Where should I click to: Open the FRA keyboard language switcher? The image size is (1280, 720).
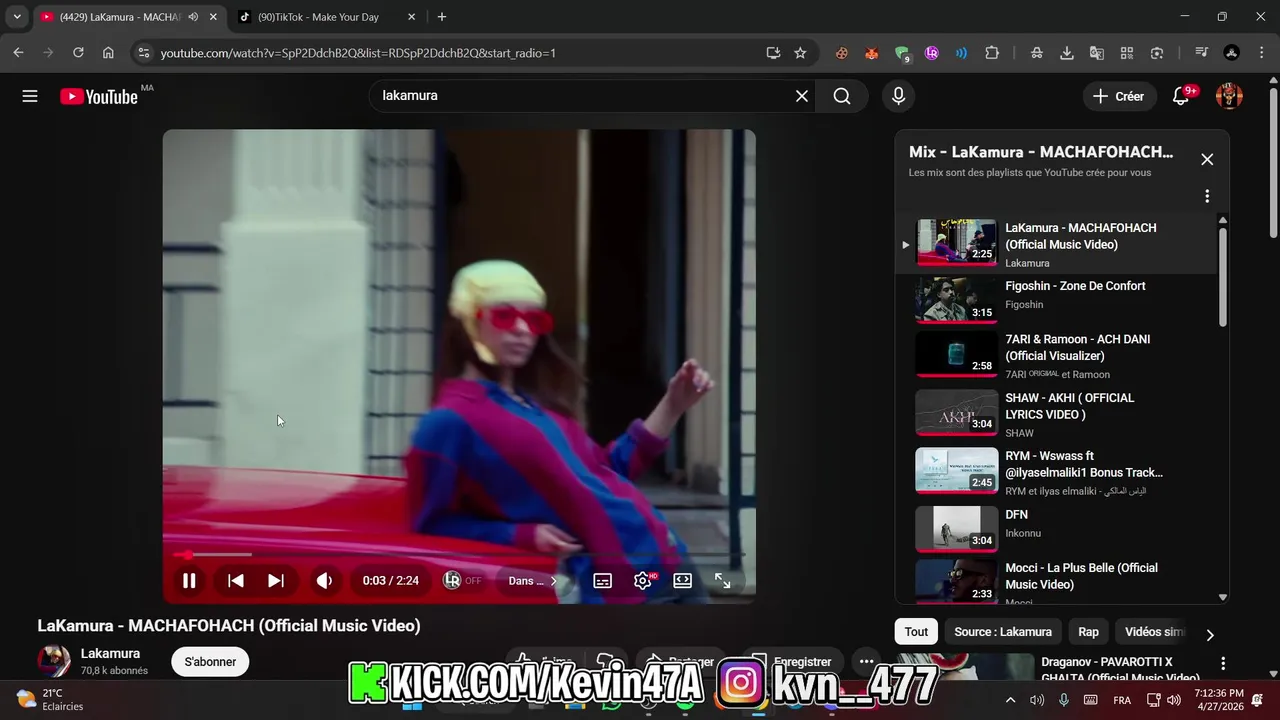click(1122, 700)
